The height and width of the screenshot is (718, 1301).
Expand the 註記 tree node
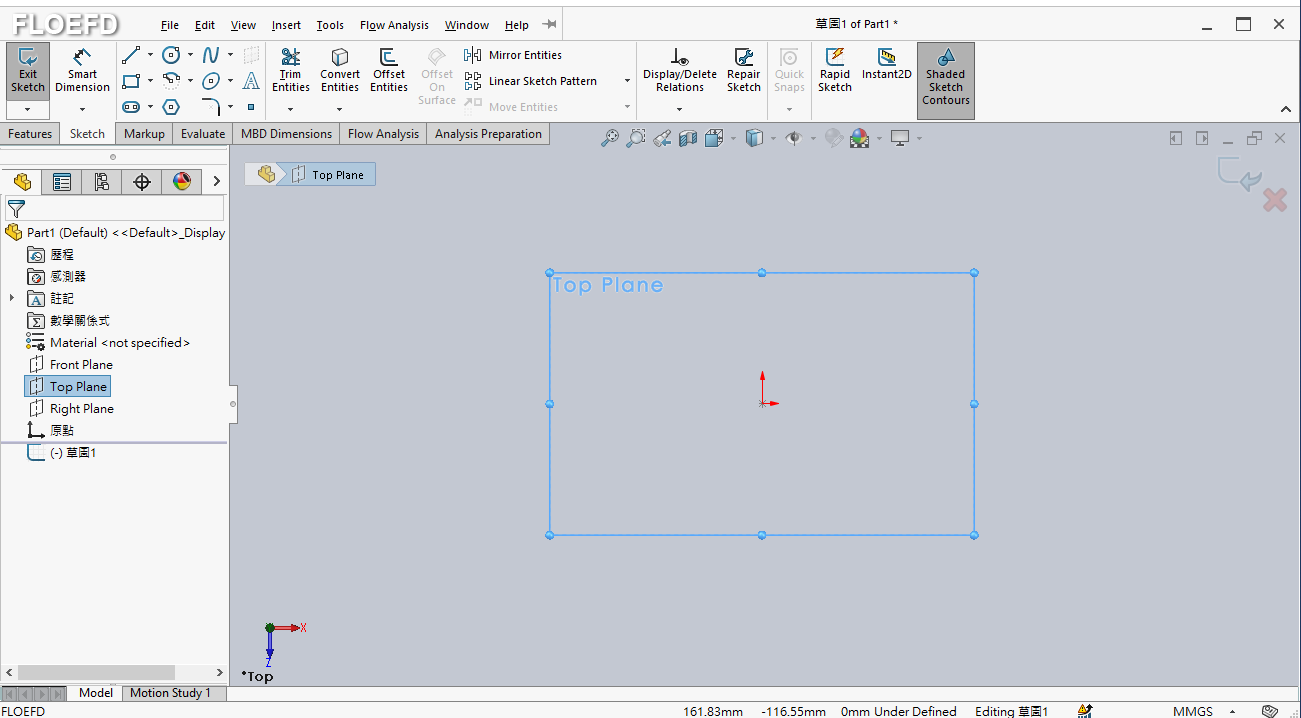(12, 298)
